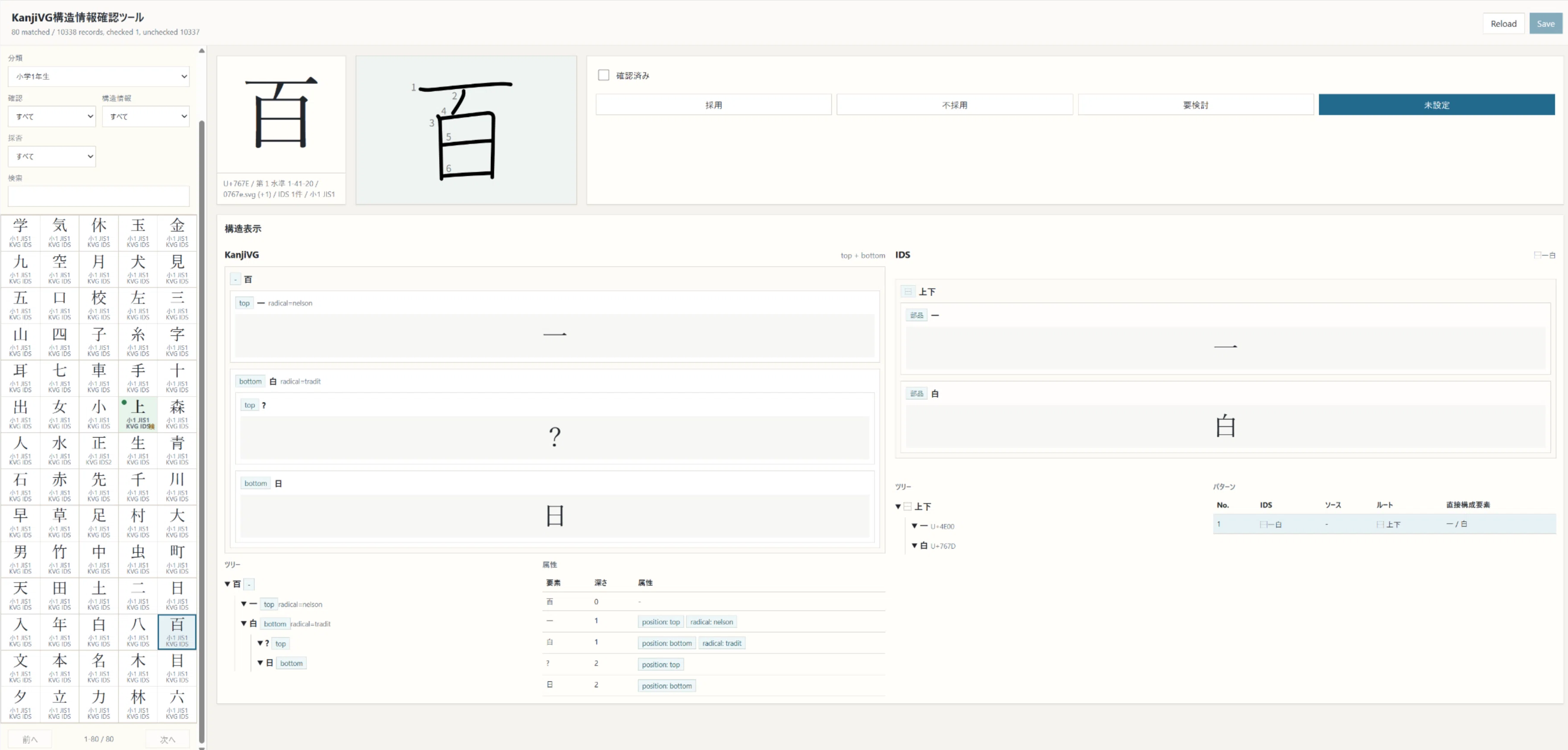The width and height of the screenshot is (1568, 750).
Task: Click the Reload button
Action: click(x=1503, y=24)
